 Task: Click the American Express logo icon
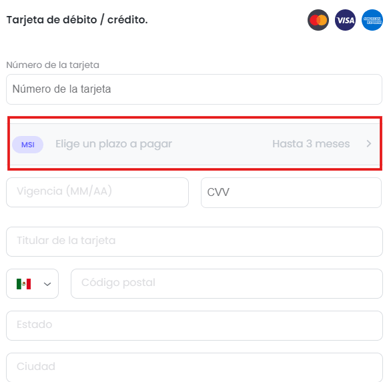(372, 20)
